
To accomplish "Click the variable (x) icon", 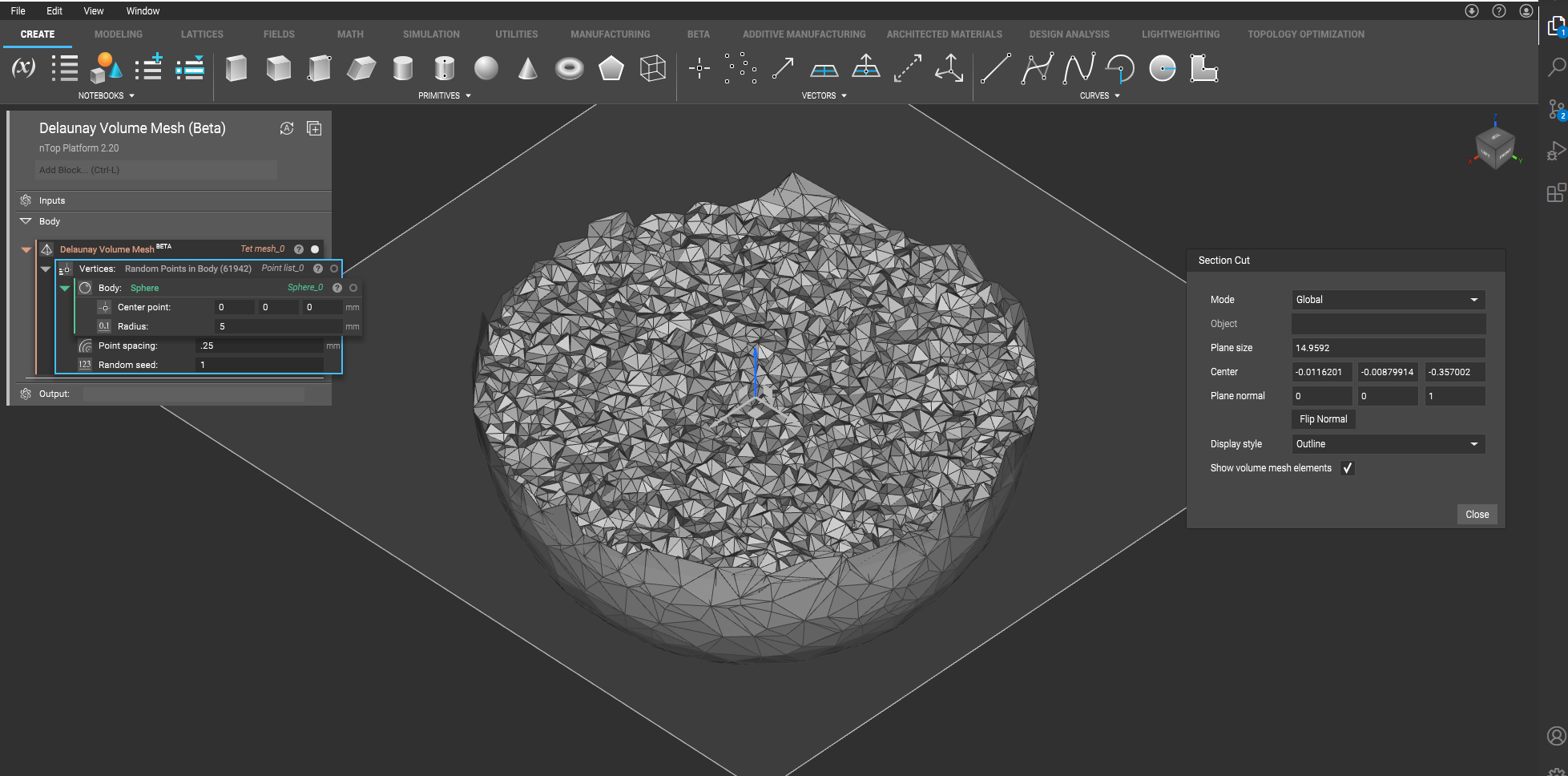I will 23,68.
